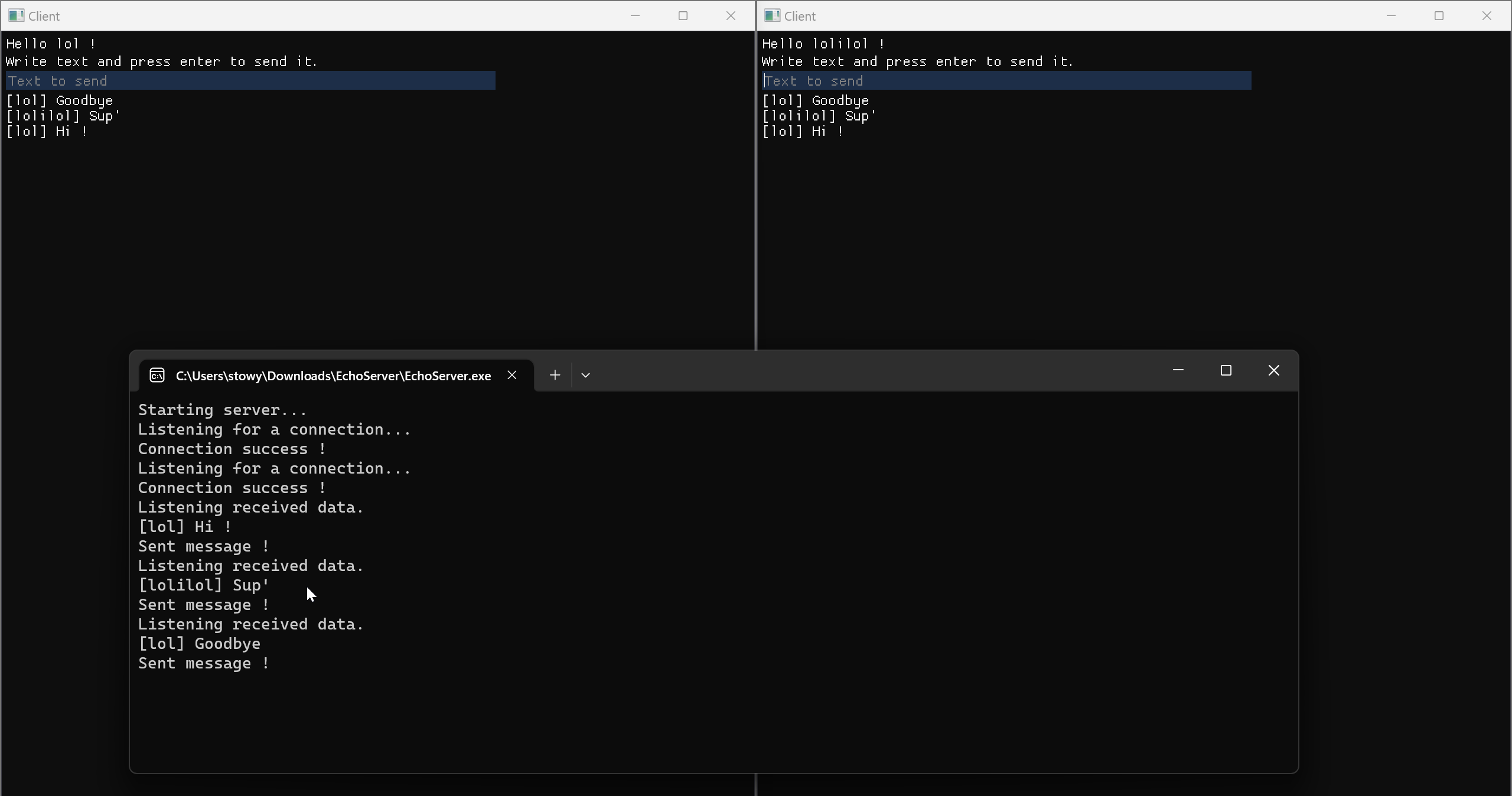
Task: Expand the terminal profiles dropdown chevron
Action: pos(586,375)
